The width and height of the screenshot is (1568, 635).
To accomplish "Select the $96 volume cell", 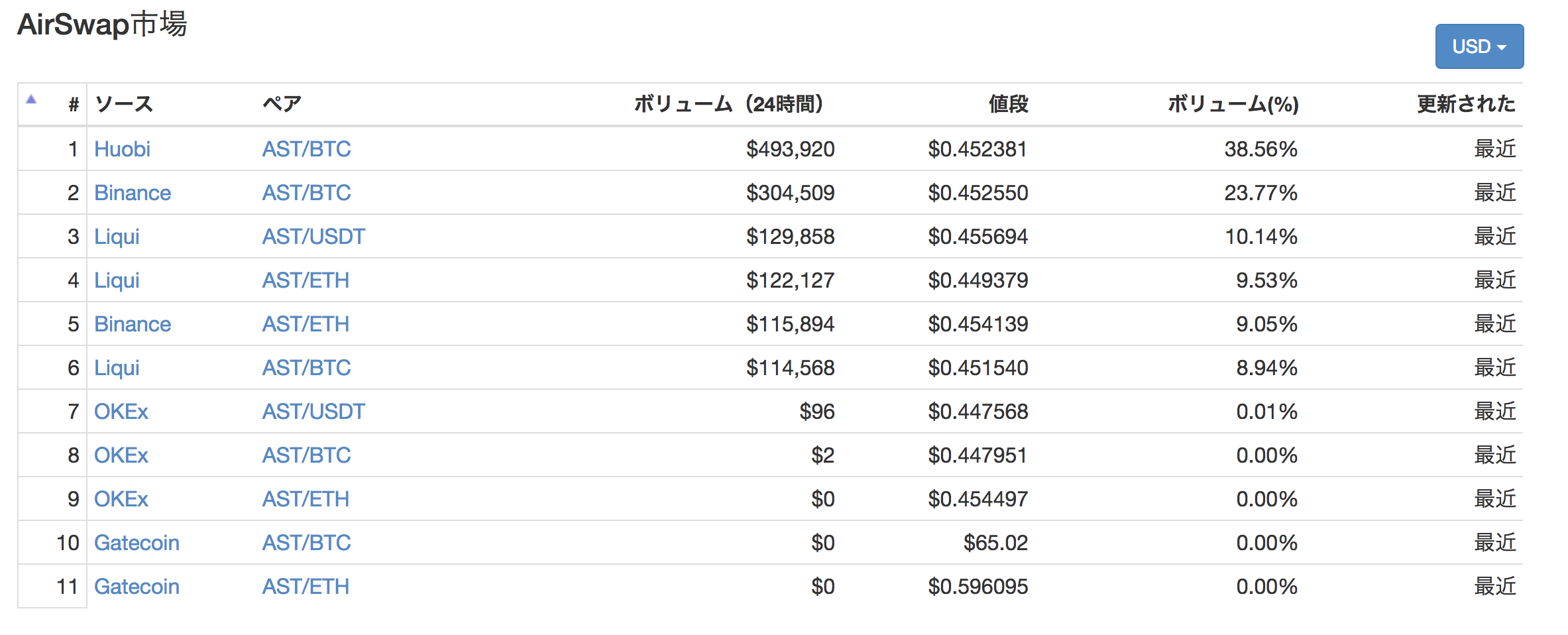I will tap(817, 412).
